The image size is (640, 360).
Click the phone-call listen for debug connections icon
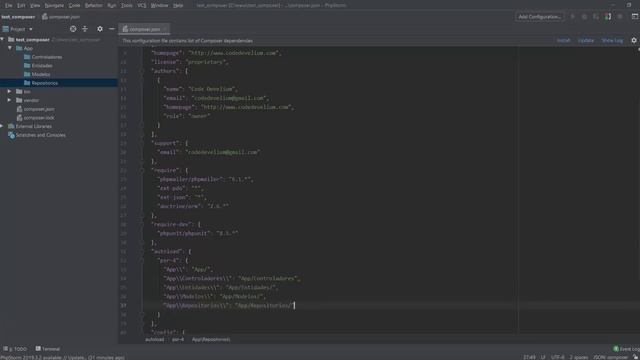pos(608,17)
